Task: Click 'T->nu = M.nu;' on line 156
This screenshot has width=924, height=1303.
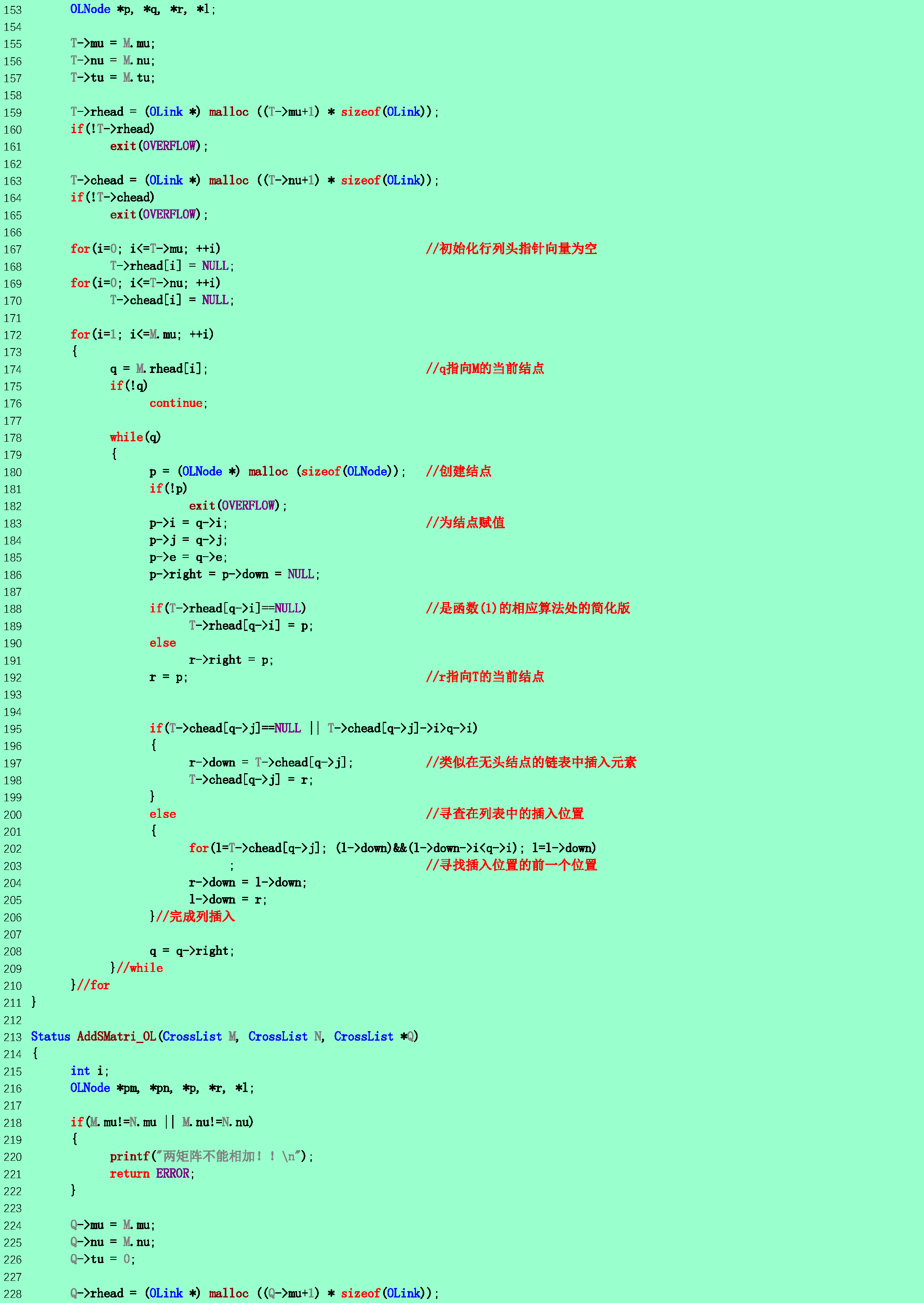Action: (x=113, y=60)
